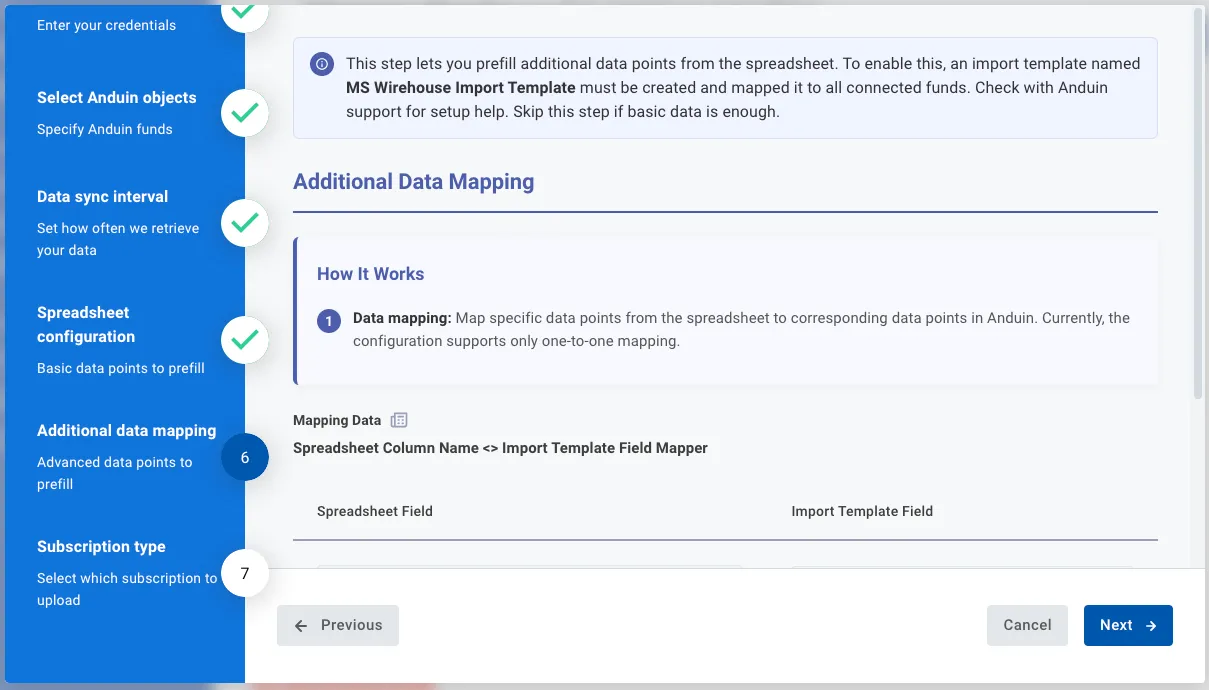1209x690 pixels.
Task: Proceed with the Next button
Action: click(1128, 625)
